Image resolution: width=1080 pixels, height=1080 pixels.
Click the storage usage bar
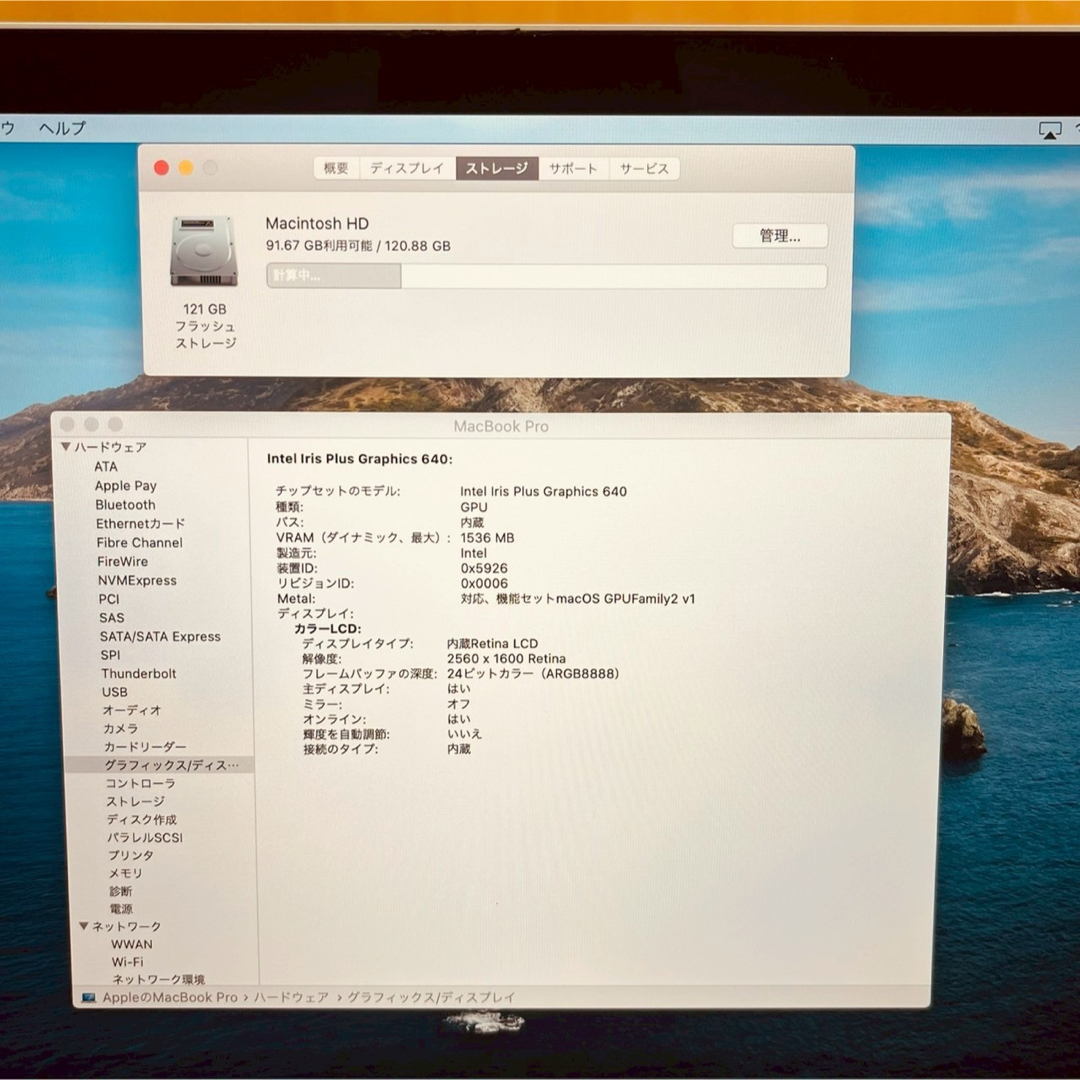click(546, 276)
